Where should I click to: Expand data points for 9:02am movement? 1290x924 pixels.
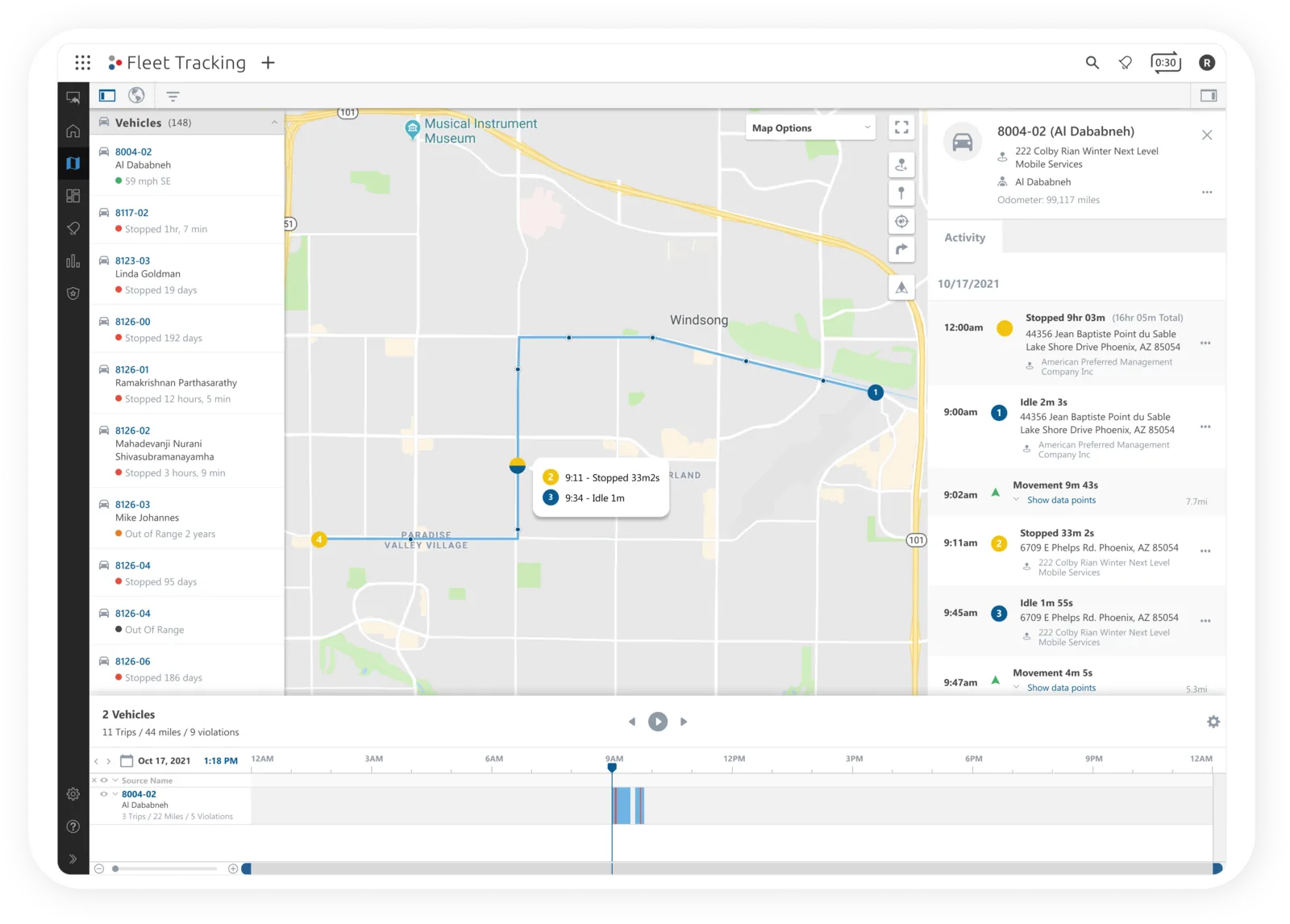1061,500
